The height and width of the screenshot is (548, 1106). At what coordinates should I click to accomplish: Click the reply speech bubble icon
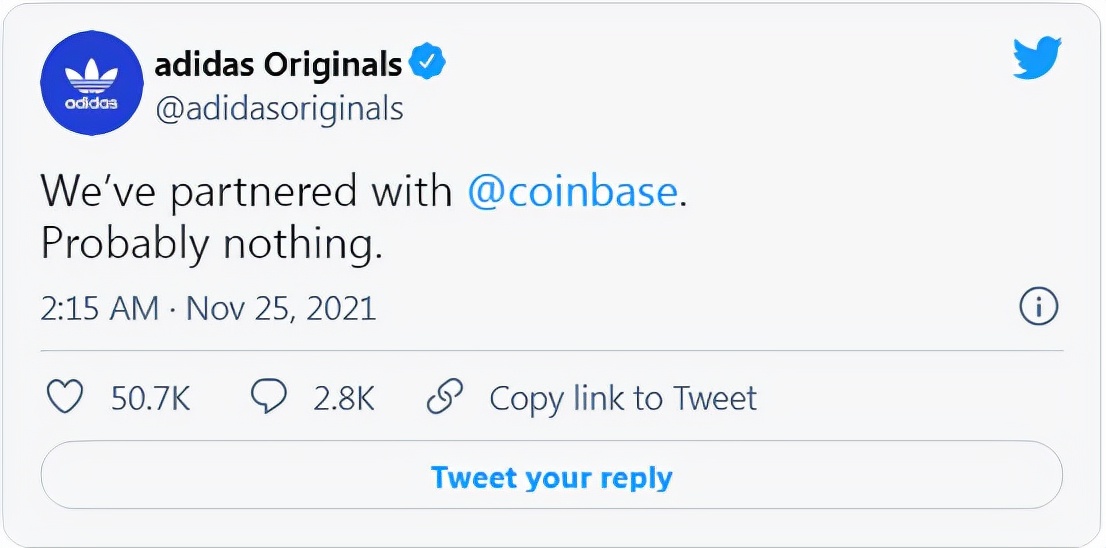268,398
